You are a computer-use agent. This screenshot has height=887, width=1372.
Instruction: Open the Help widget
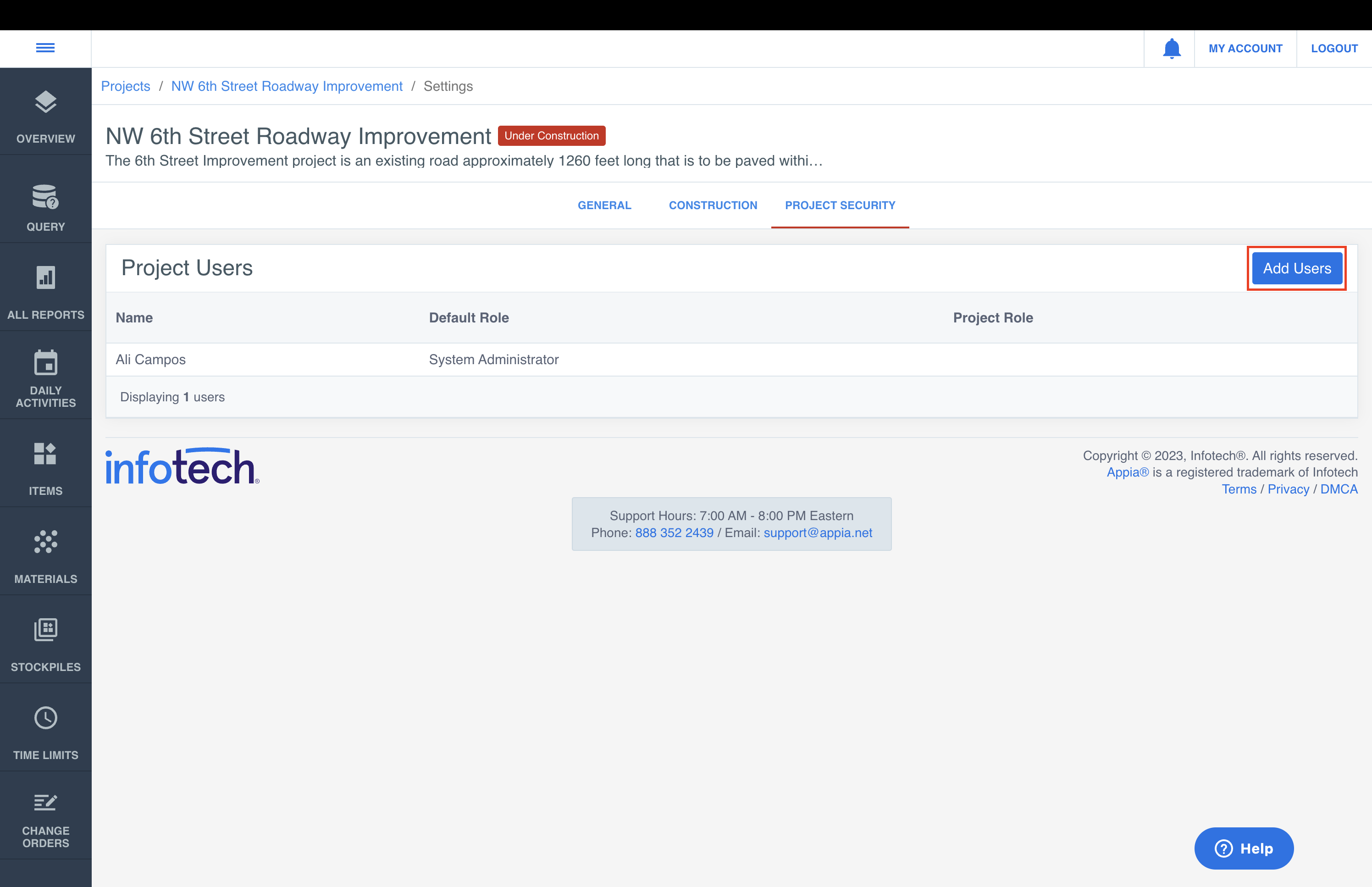[1244, 848]
